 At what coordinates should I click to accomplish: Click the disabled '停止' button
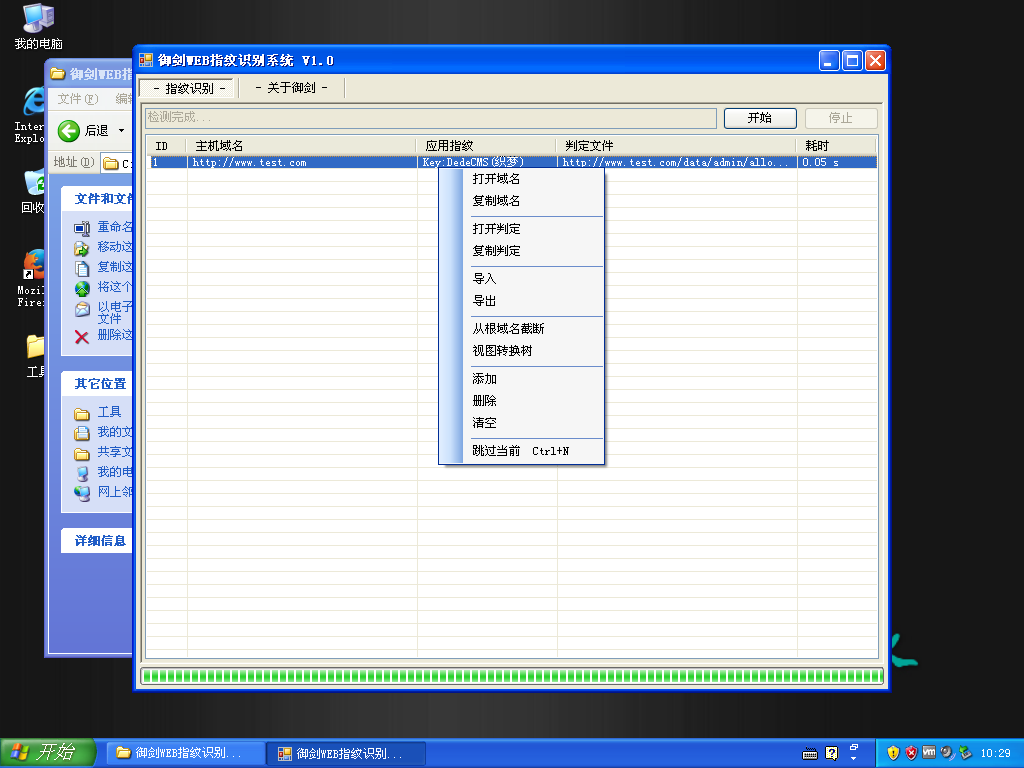point(840,118)
